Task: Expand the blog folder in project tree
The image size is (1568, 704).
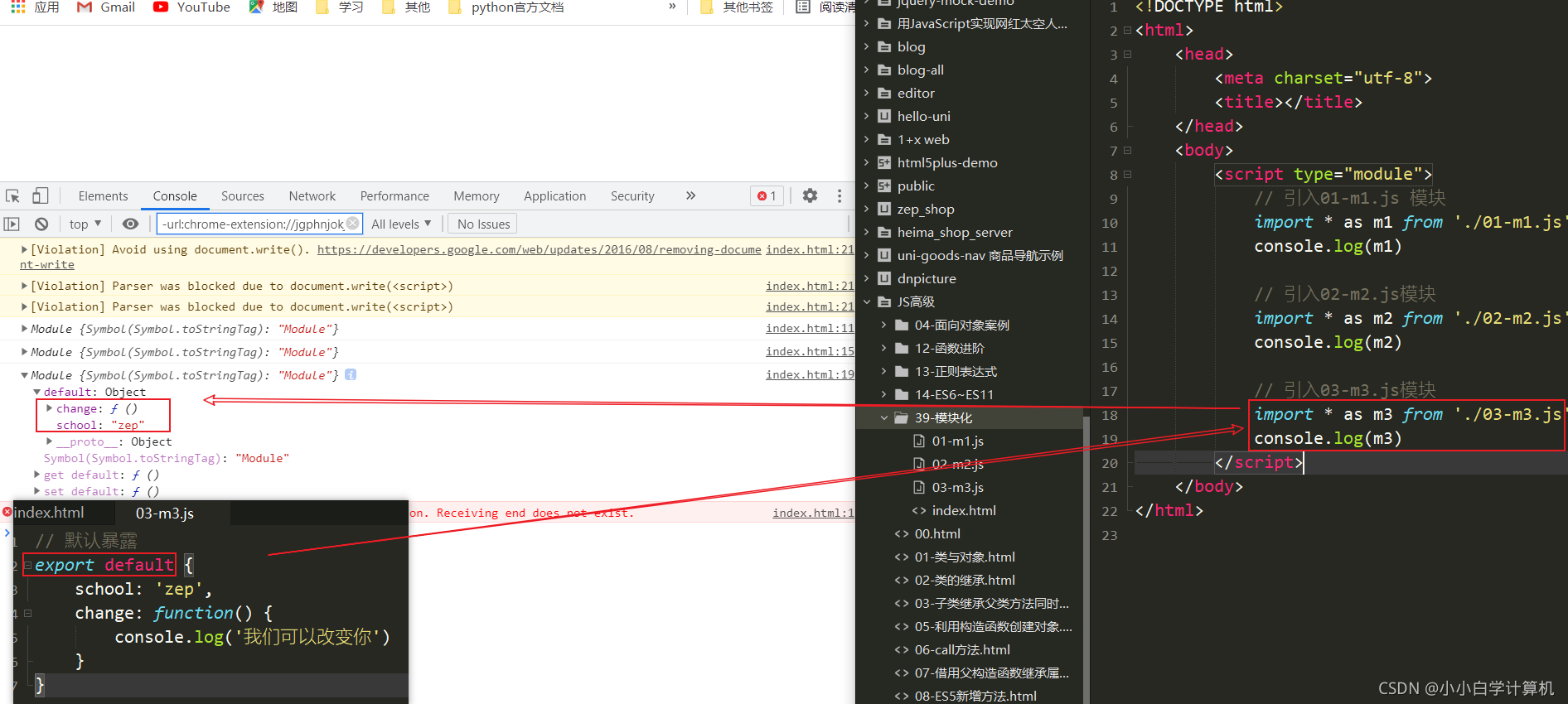Action: point(867,46)
